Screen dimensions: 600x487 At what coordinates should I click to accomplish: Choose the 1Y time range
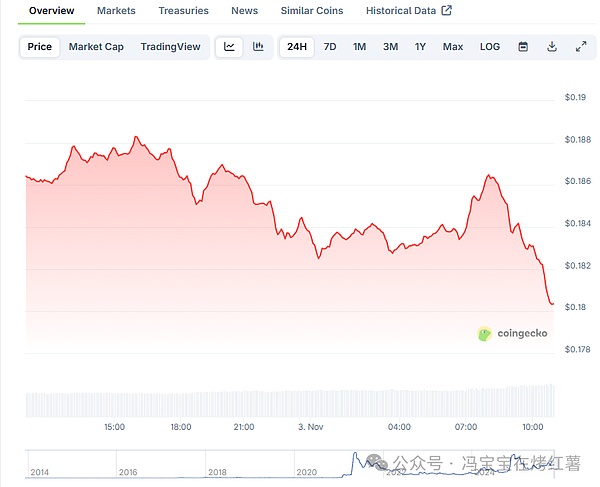coord(420,47)
